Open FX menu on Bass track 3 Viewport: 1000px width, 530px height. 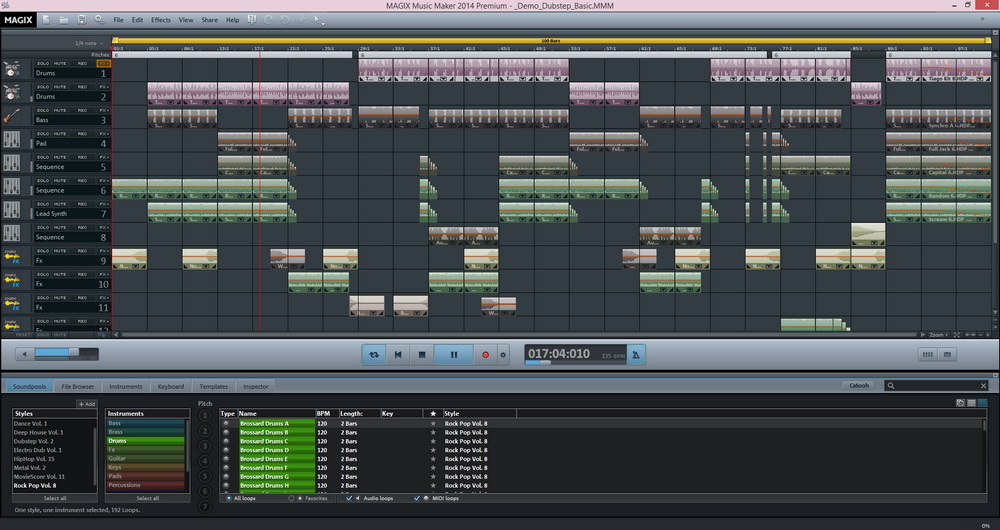tap(103, 110)
